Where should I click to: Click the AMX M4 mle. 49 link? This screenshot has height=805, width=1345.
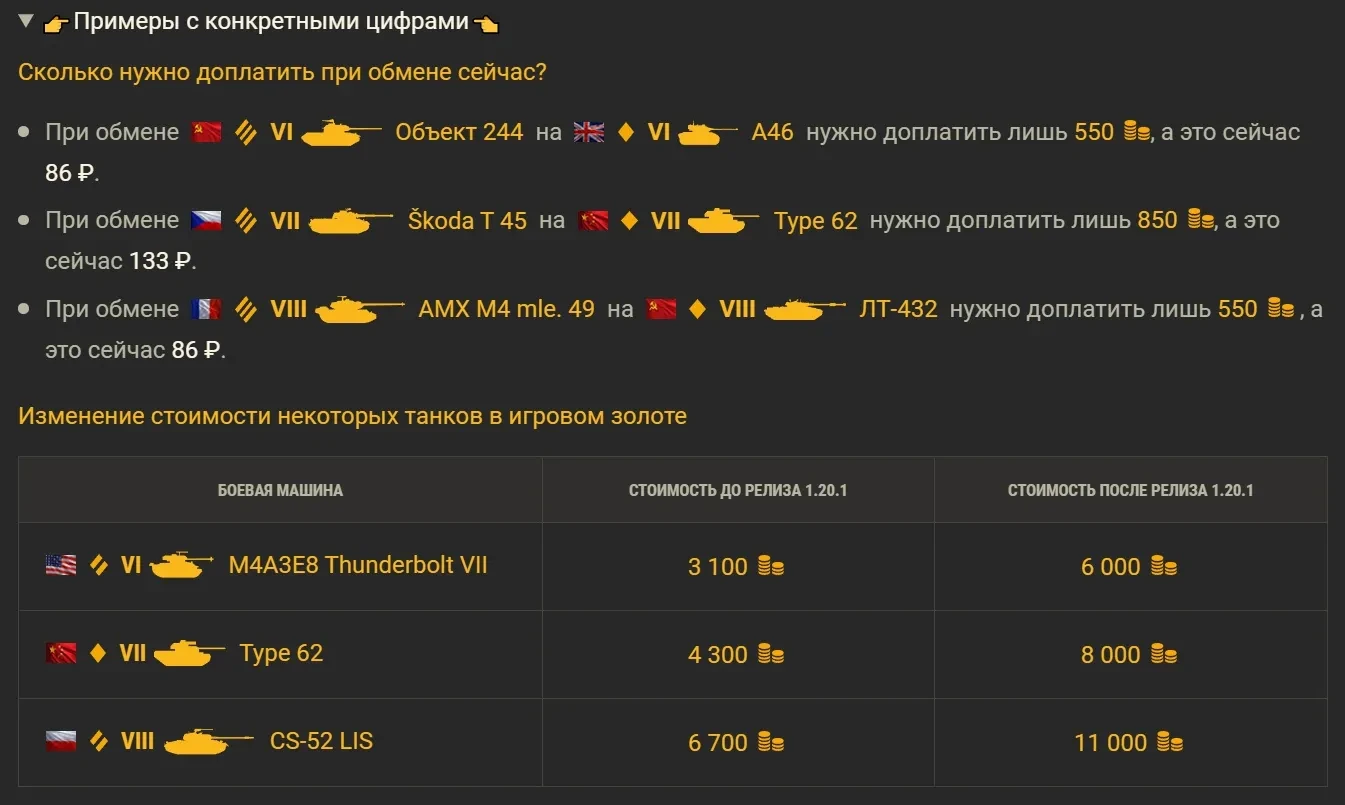click(506, 309)
